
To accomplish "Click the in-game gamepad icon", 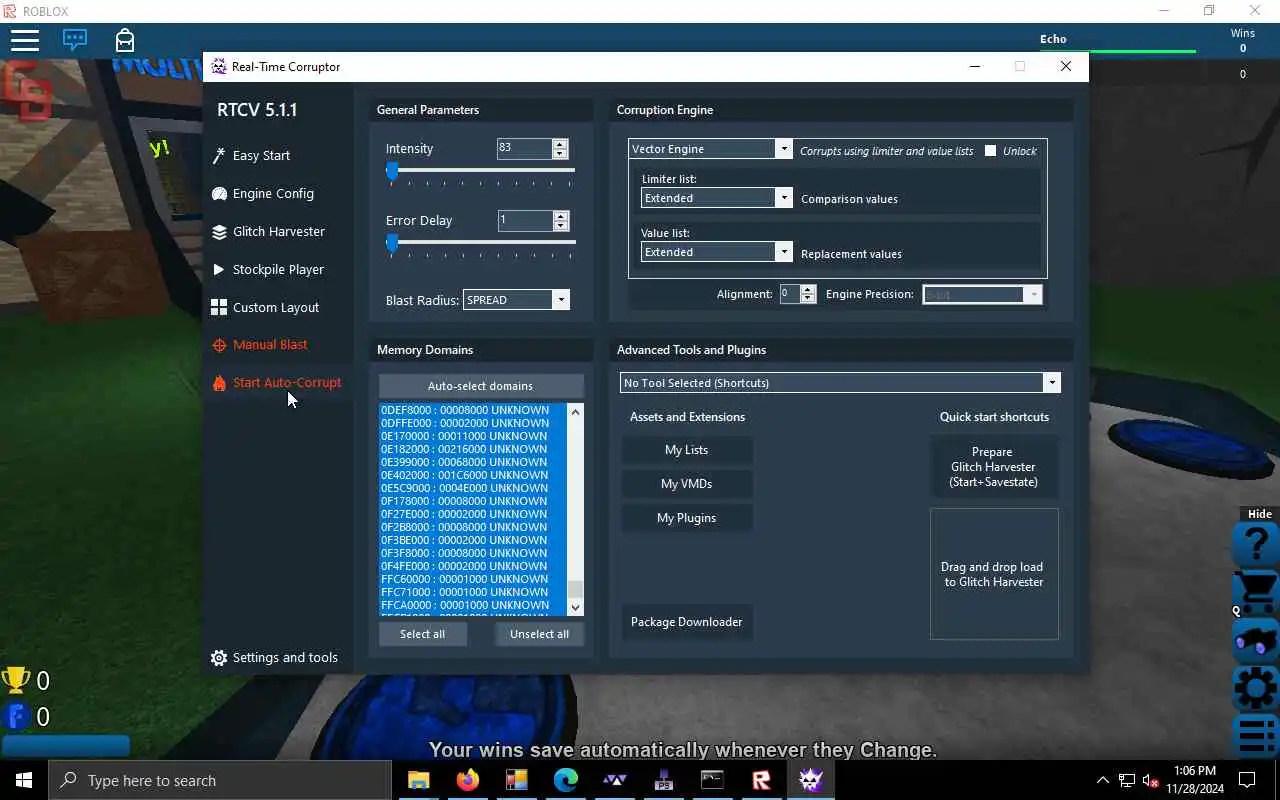I will click(1255, 640).
